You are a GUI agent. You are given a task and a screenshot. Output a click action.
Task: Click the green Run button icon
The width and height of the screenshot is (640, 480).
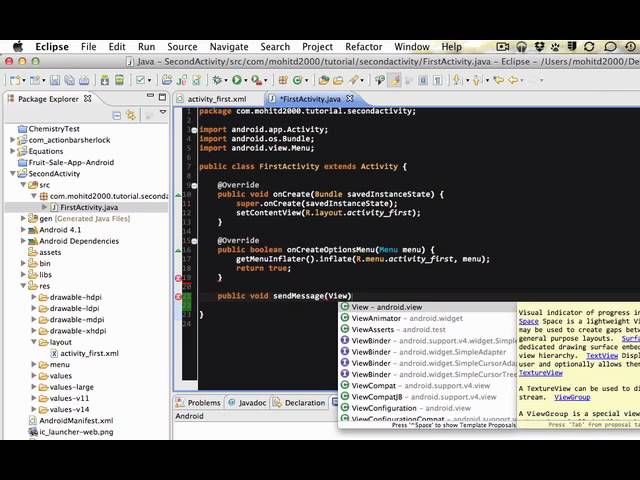[x=236, y=80]
